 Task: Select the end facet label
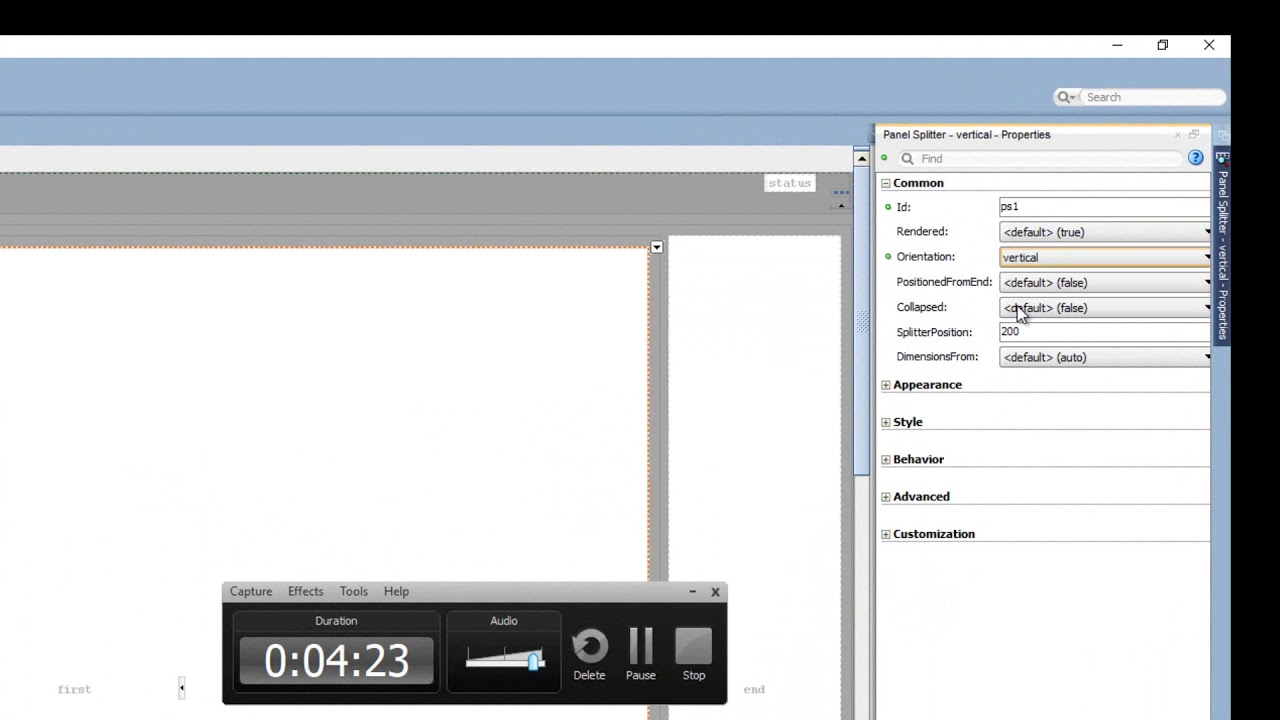754,689
